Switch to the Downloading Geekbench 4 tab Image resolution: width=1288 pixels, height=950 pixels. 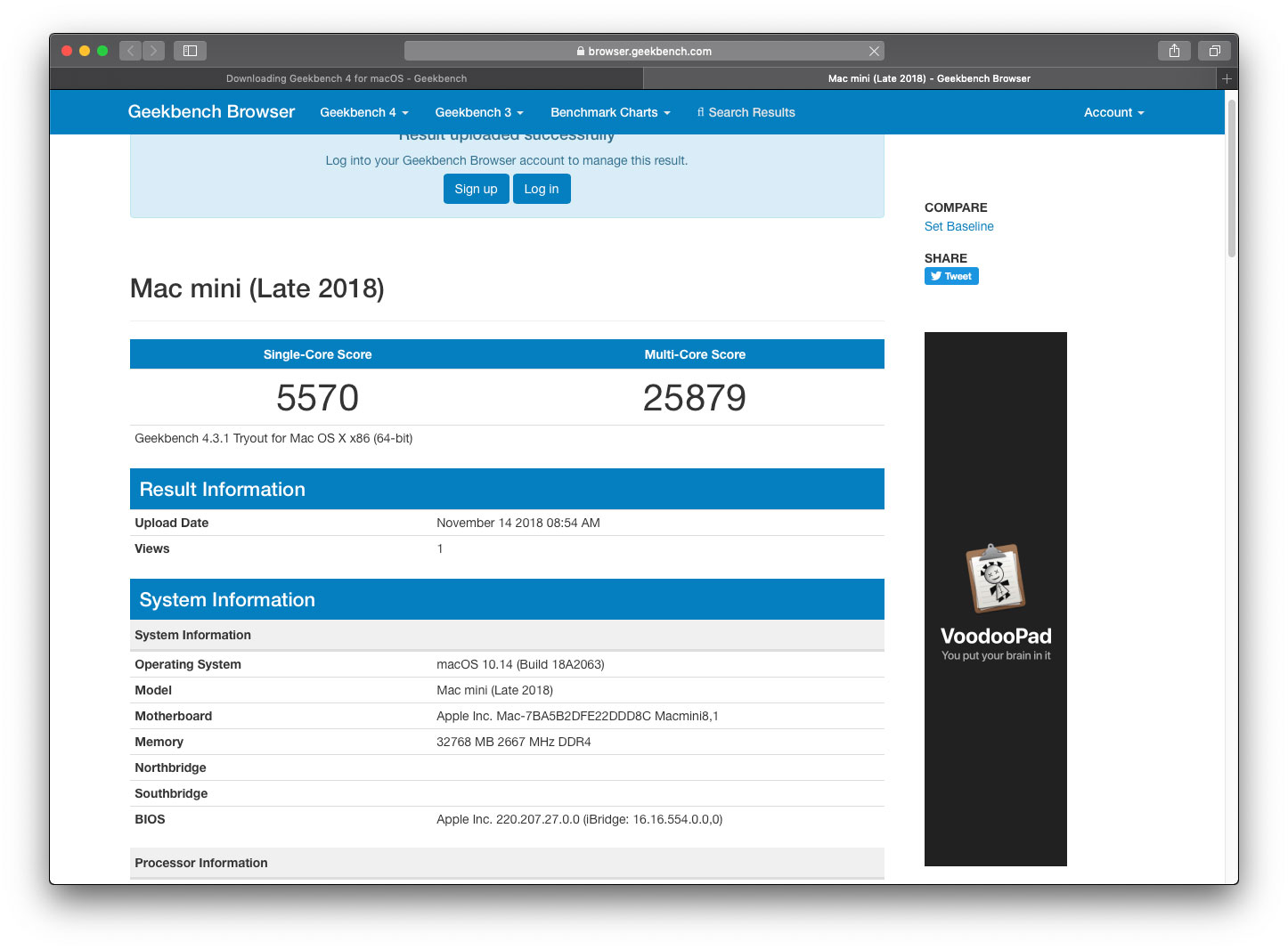pyautogui.click(x=346, y=78)
